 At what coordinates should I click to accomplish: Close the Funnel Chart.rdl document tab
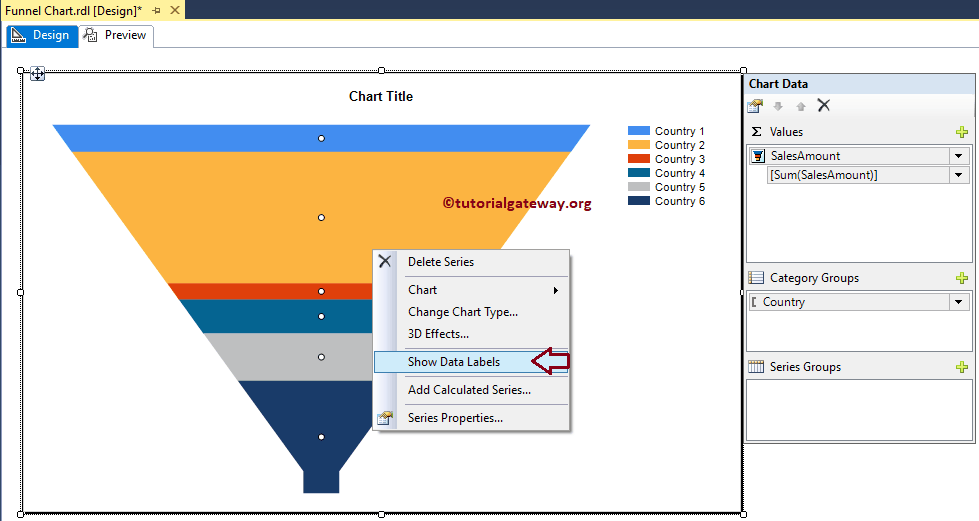tap(175, 10)
